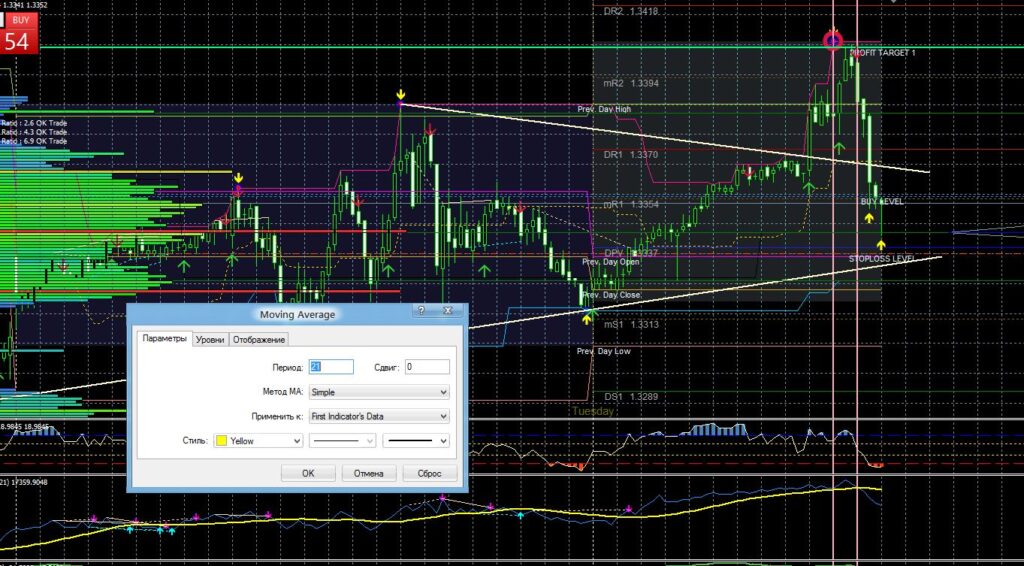Open the thin line style dropdown

[x=342, y=441]
